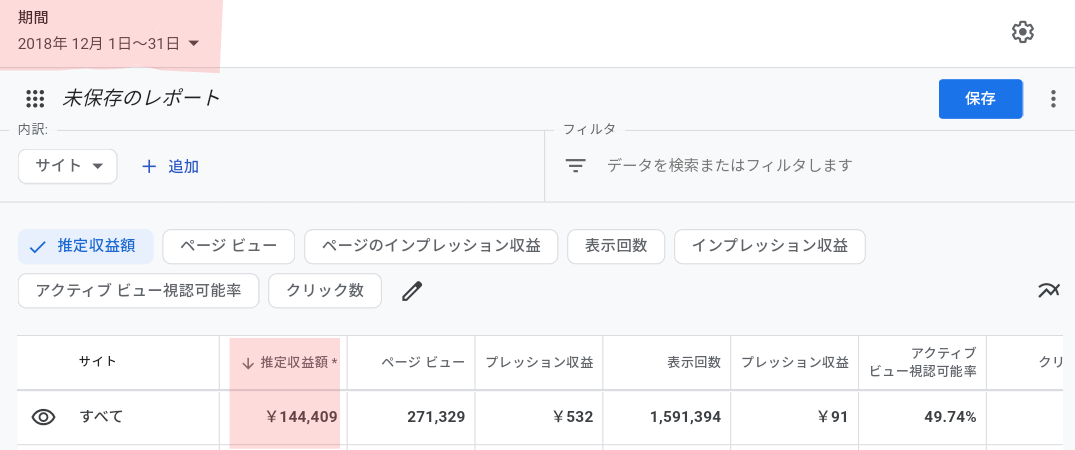Deselect the 推定収益額 metric chip
The height and width of the screenshot is (450, 1075).
pos(86,246)
